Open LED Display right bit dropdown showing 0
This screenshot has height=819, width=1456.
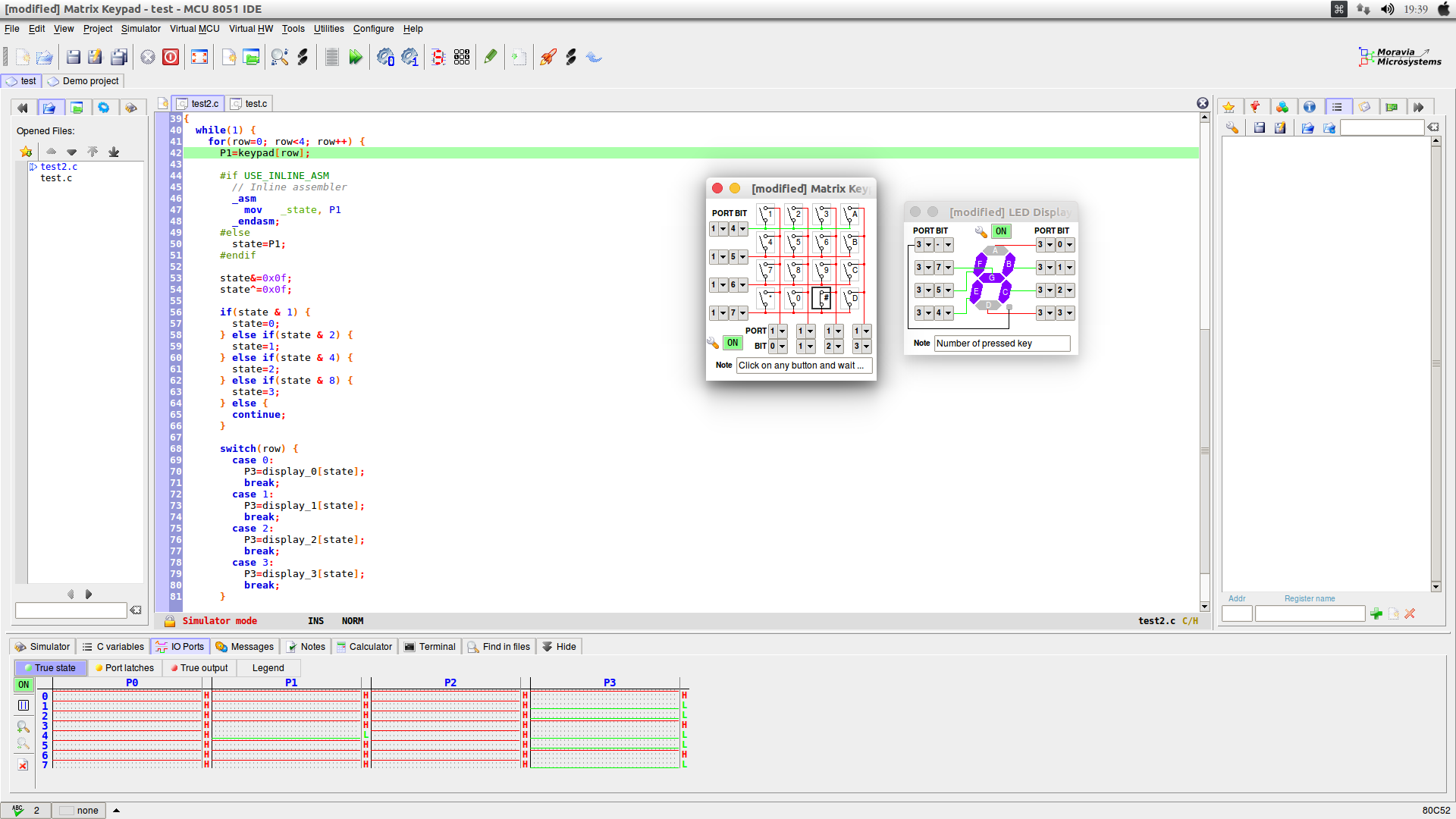click(x=1065, y=245)
